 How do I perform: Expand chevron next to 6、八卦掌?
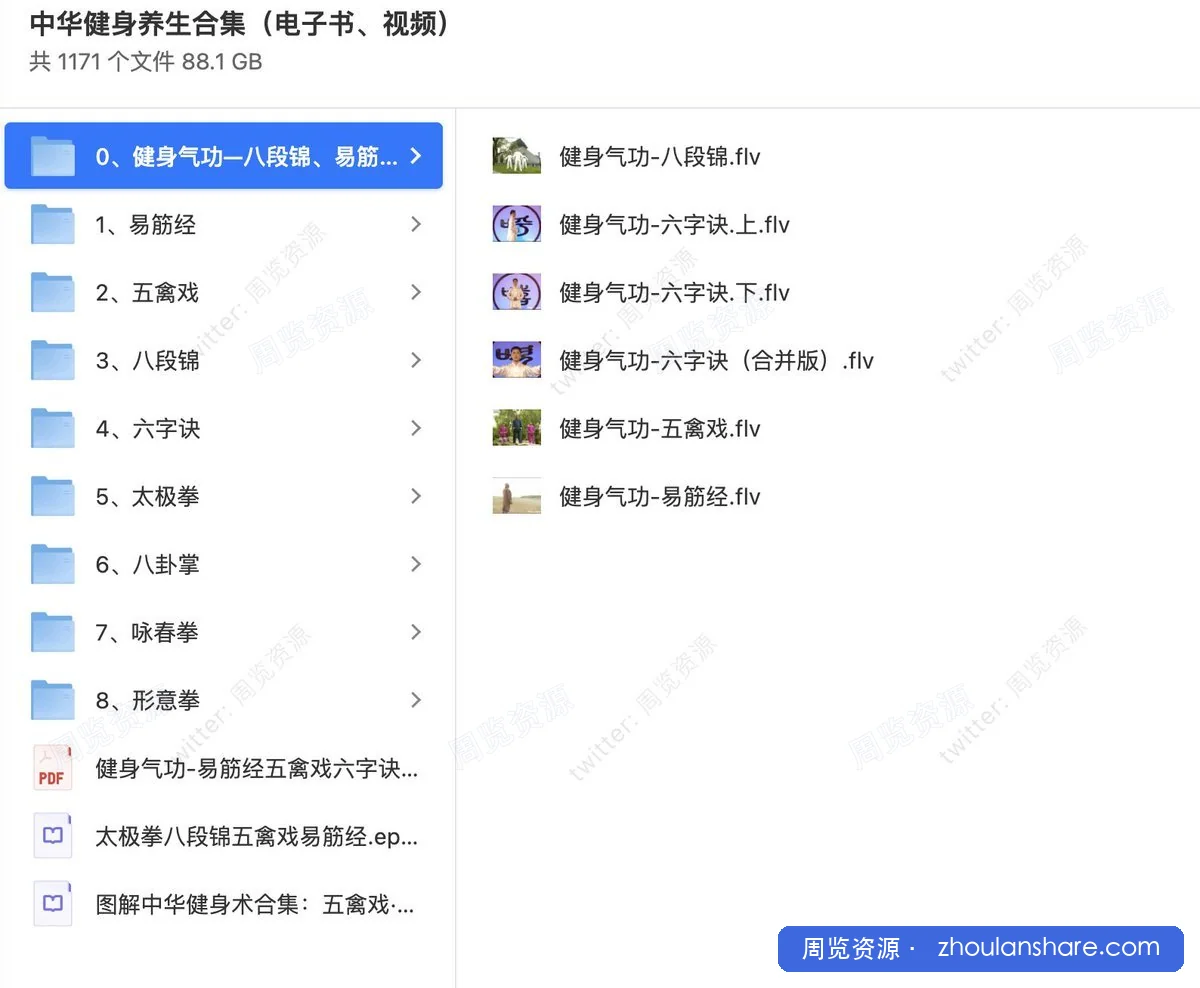click(416, 565)
